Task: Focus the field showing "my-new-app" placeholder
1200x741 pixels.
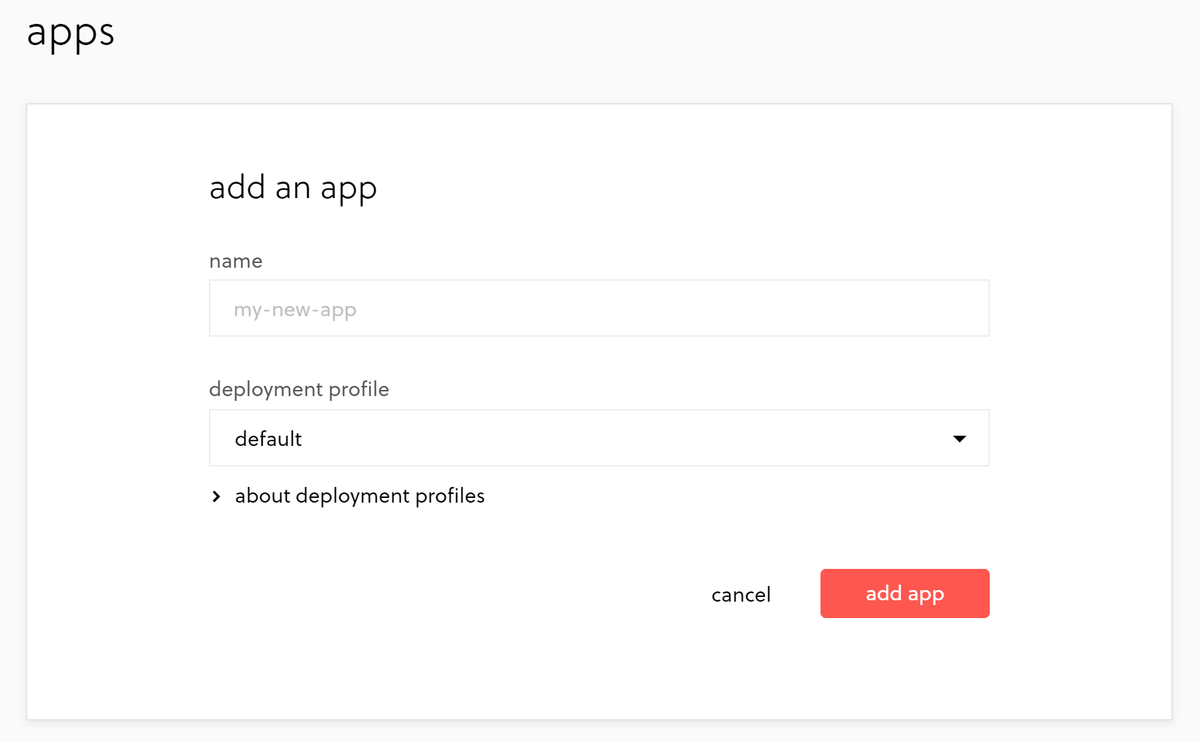Action: (598, 309)
